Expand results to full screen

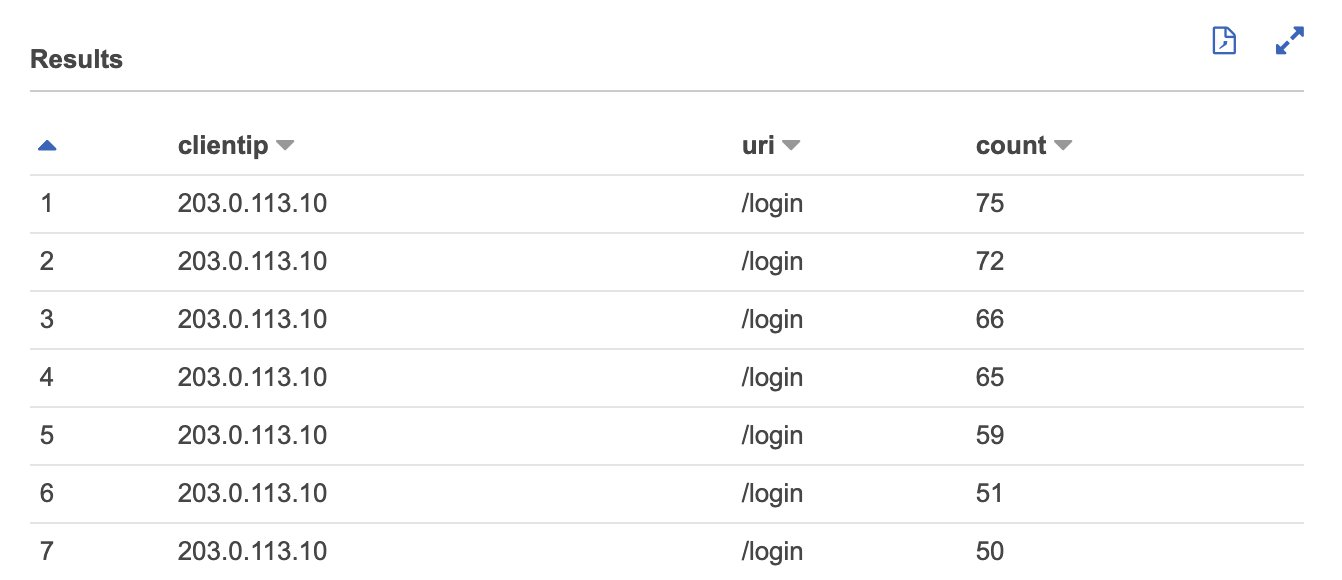point(1290,41)
